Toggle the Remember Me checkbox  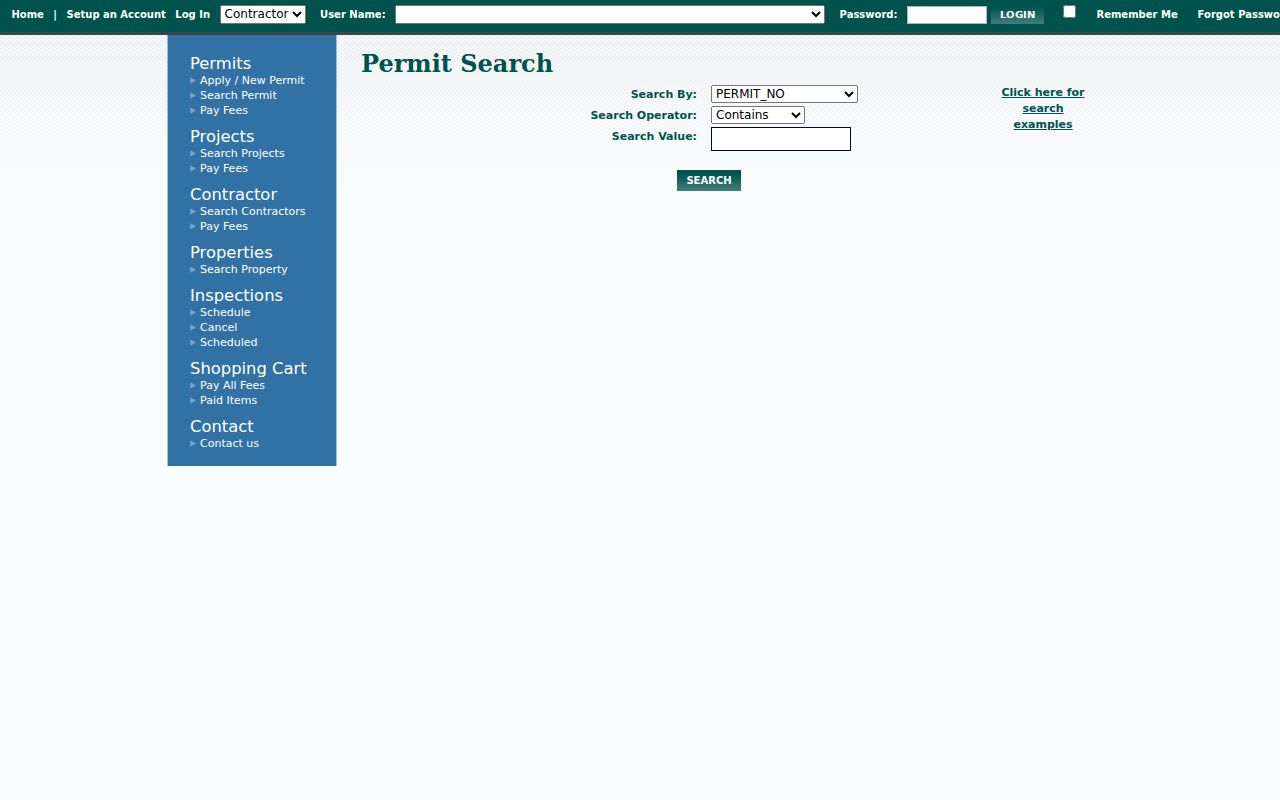[1069, 12]
